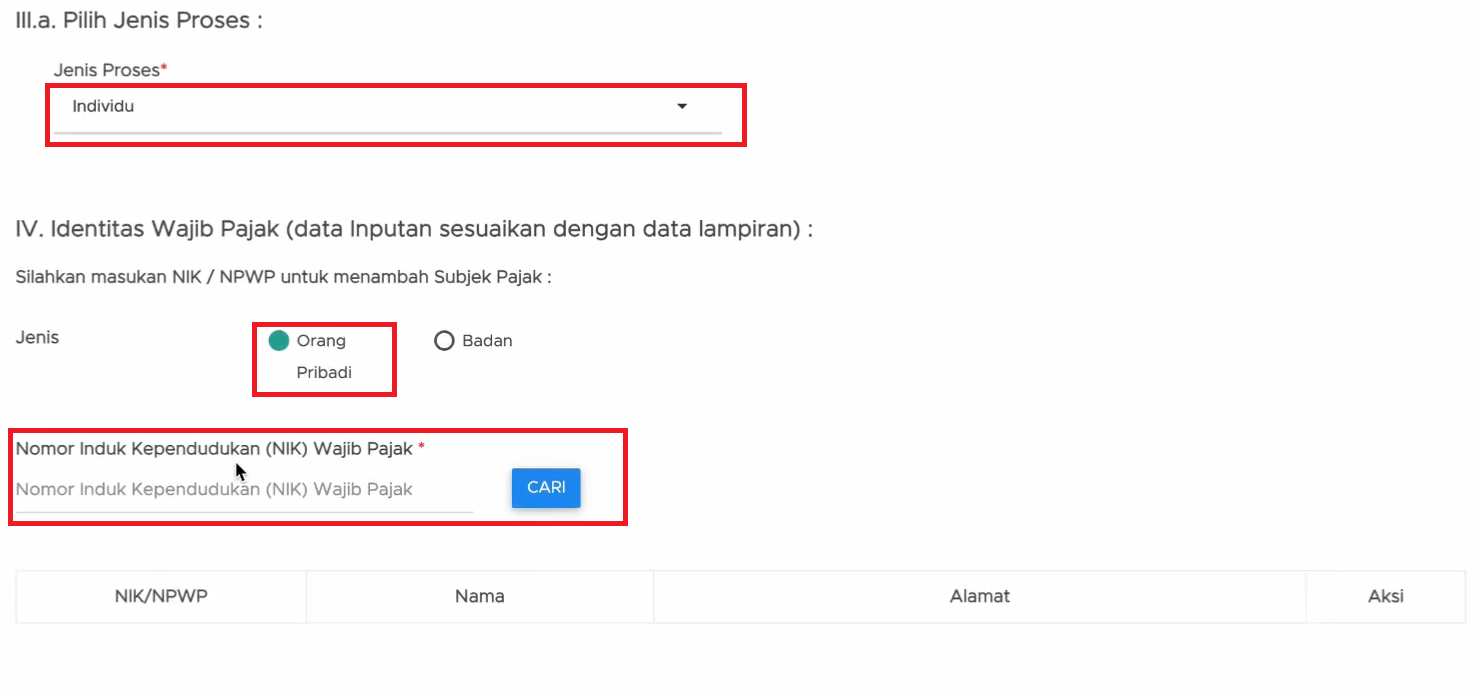Image resolution: width=1477 pixels, height=695 pixels.
Task: Click the "IV. Identitas Wajib Pajak" heading
Action: click(x=414, y=230)
